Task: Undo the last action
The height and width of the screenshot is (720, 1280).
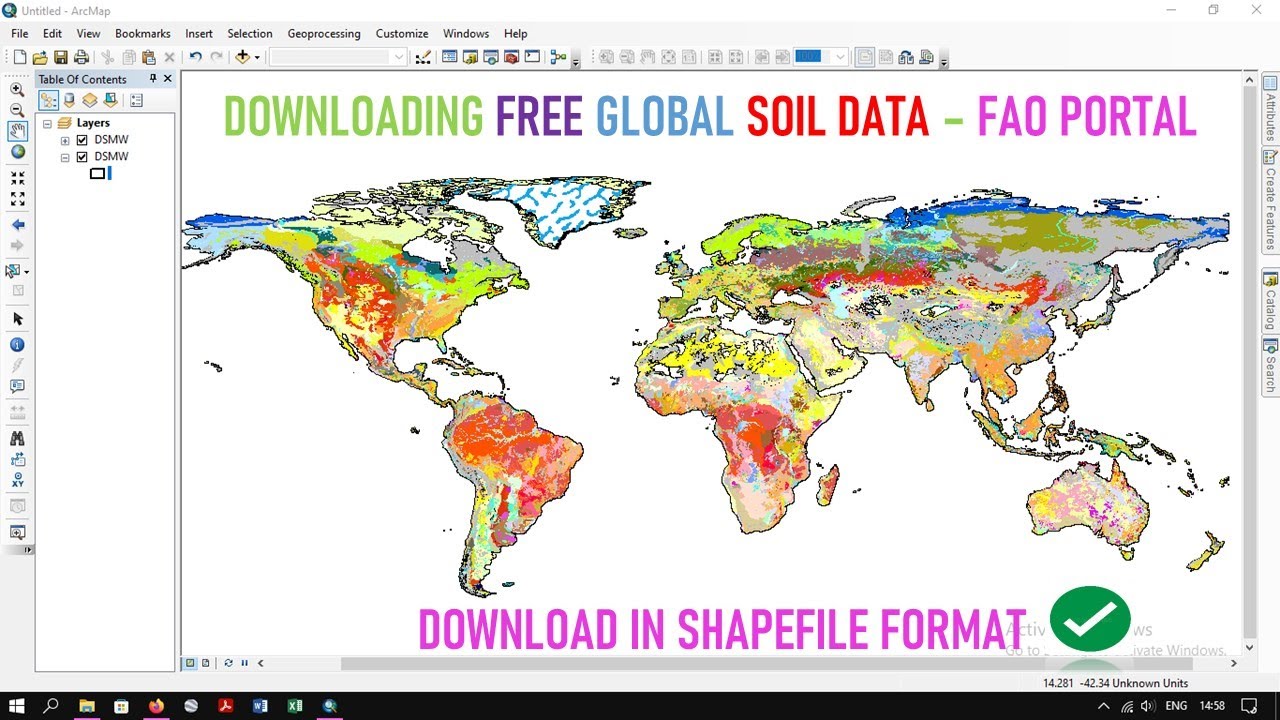Action: coord(195,57)
